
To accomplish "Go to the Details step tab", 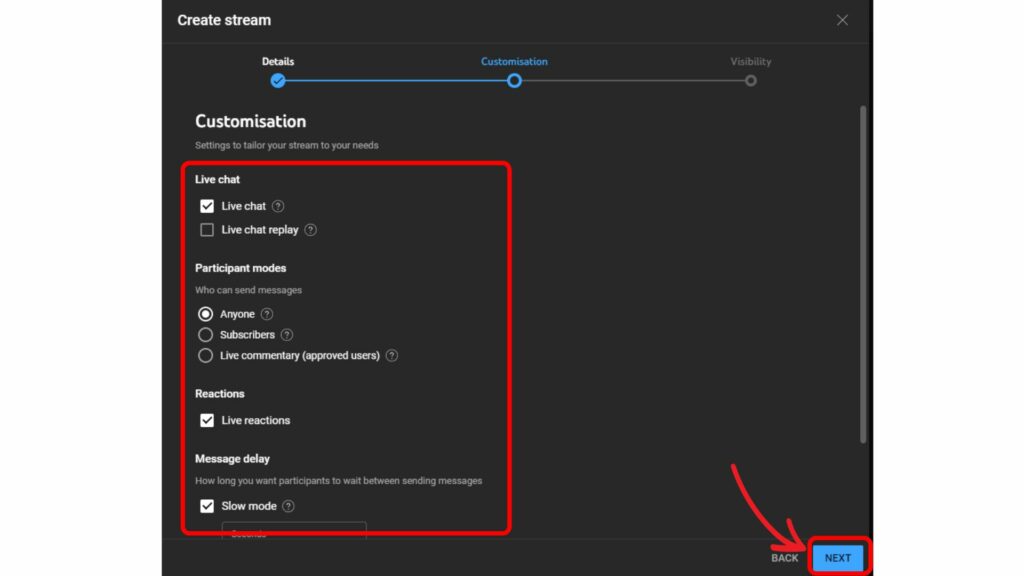I will (278, 62).
